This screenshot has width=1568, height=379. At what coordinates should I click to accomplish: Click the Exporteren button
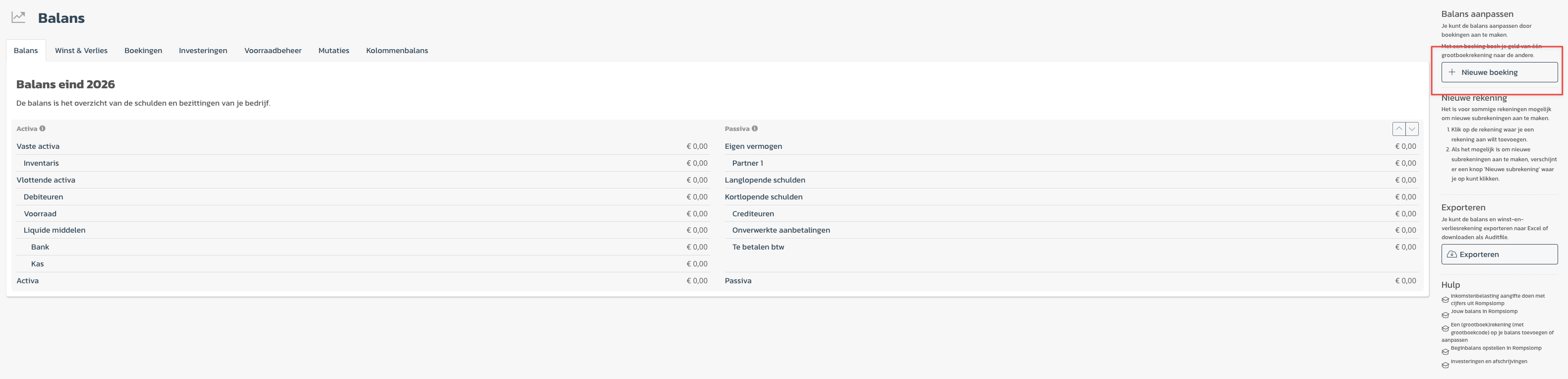click(x=1499, y=254)
